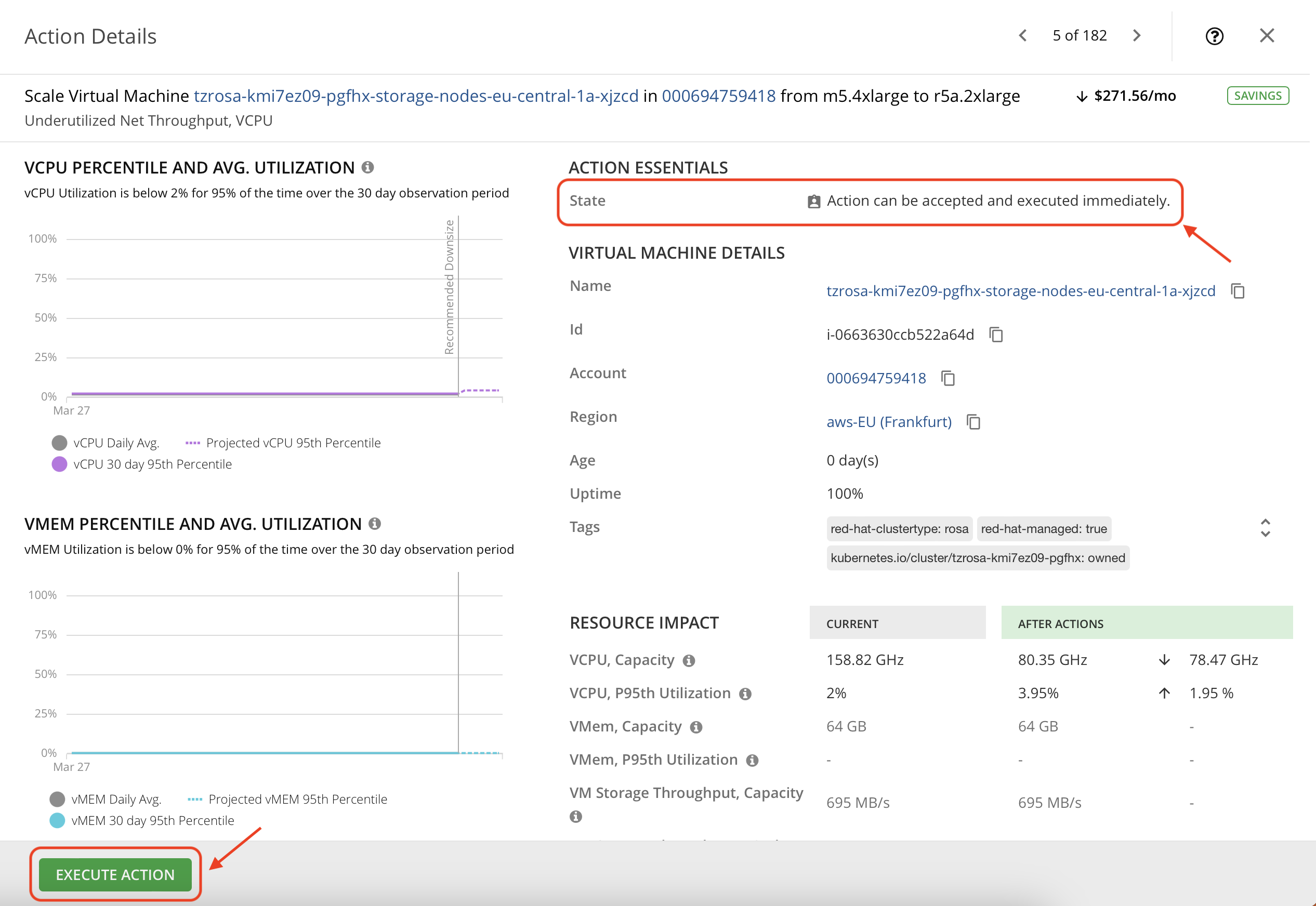Copy the Account number 000694759418
This screenshot has height=906, width=1316.
(x=948, y=379)
